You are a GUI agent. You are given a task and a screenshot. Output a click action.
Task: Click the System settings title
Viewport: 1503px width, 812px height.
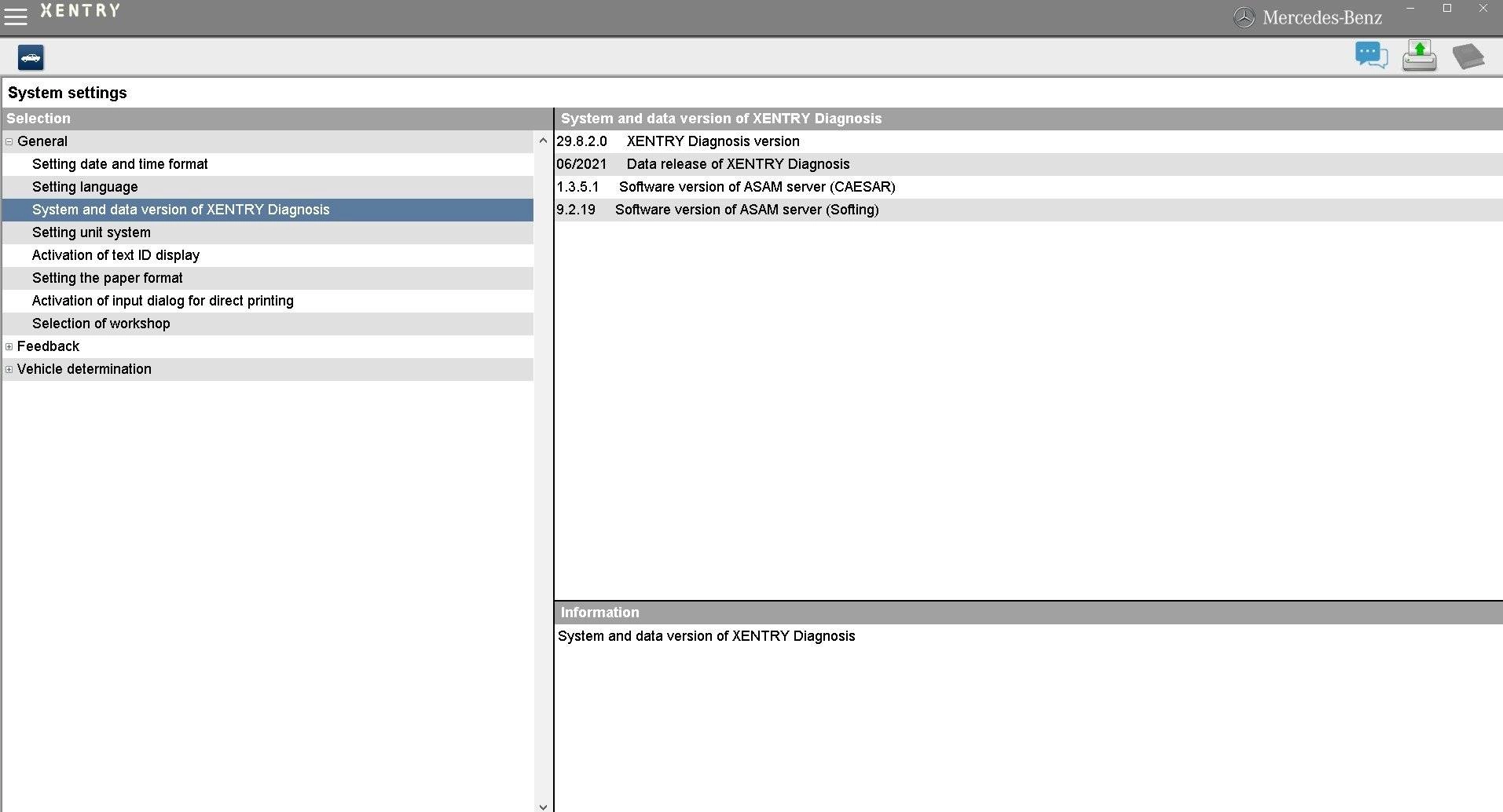[x=68, y=93]
